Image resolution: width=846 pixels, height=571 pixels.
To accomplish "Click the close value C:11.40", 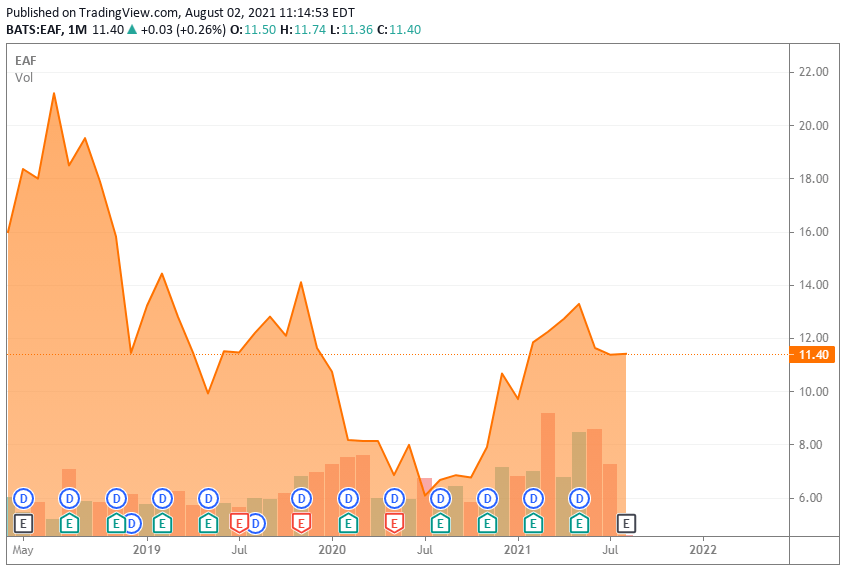I will coord(399,30).
